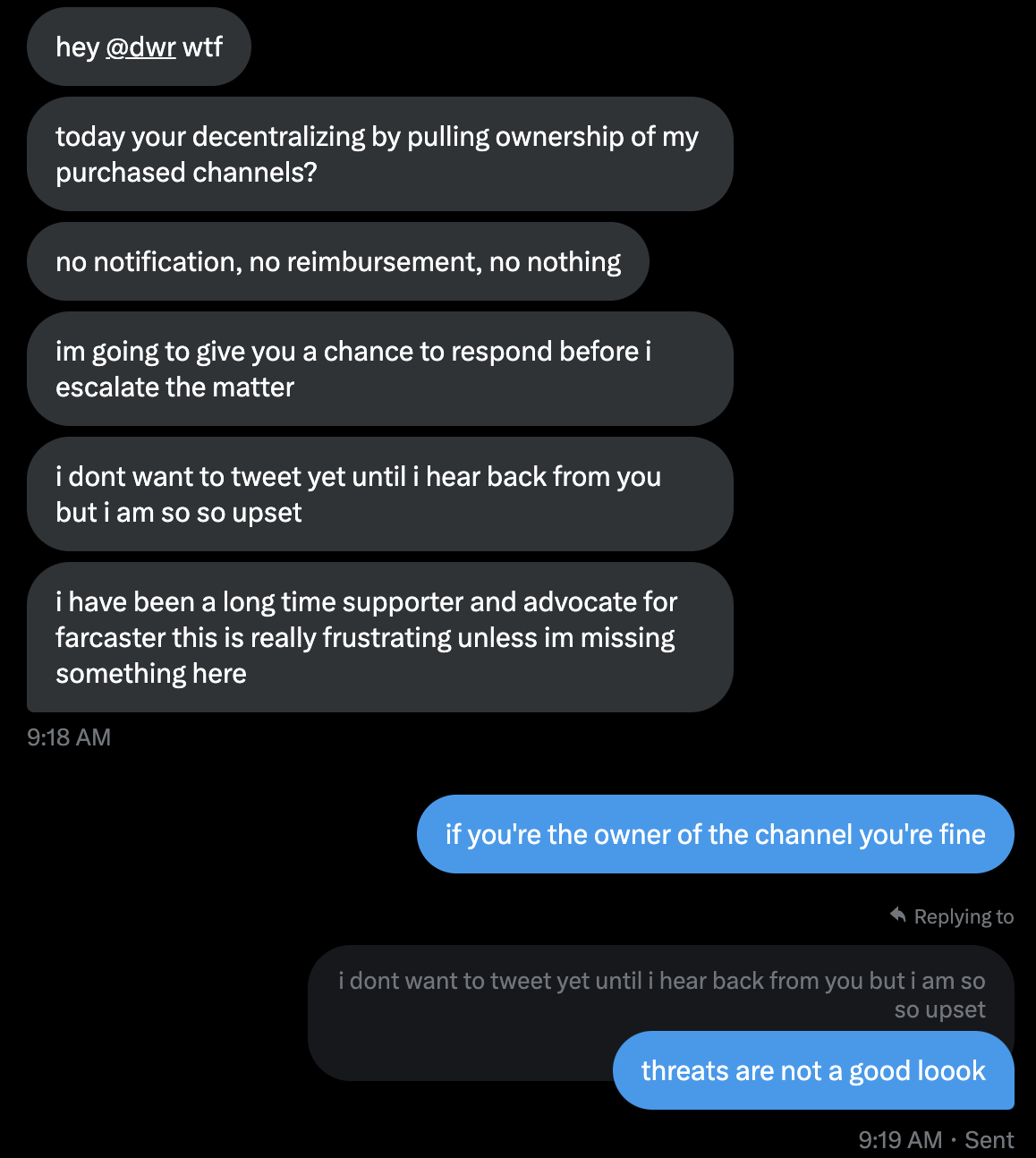Click the reply arrow icon beside Replying to
1036x1158 pixels.
click(x=898, y=915)
